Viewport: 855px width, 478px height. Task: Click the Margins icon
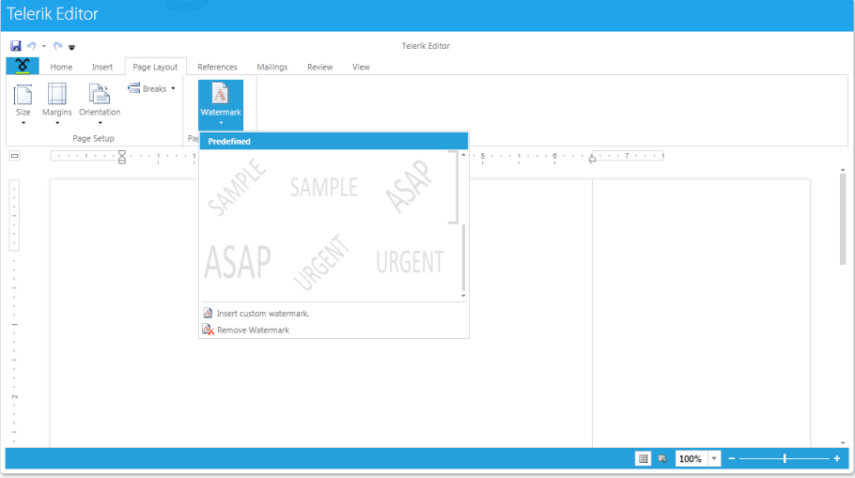coord(57,94)
